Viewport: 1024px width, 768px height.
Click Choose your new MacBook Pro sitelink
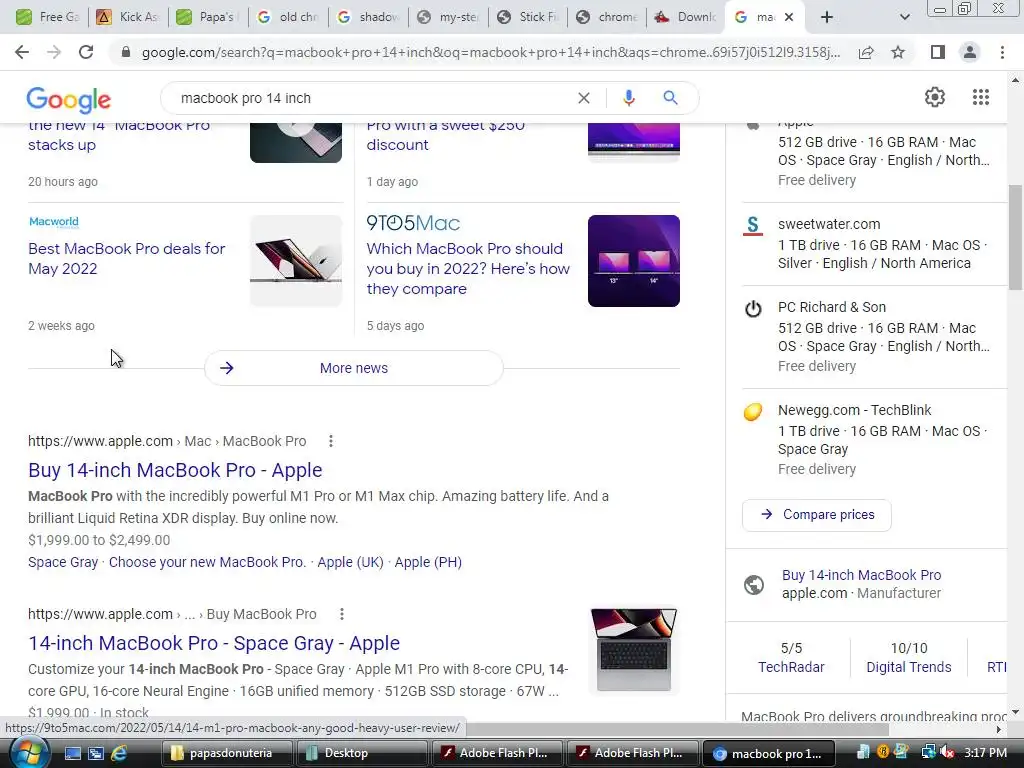tap(207, 562)
